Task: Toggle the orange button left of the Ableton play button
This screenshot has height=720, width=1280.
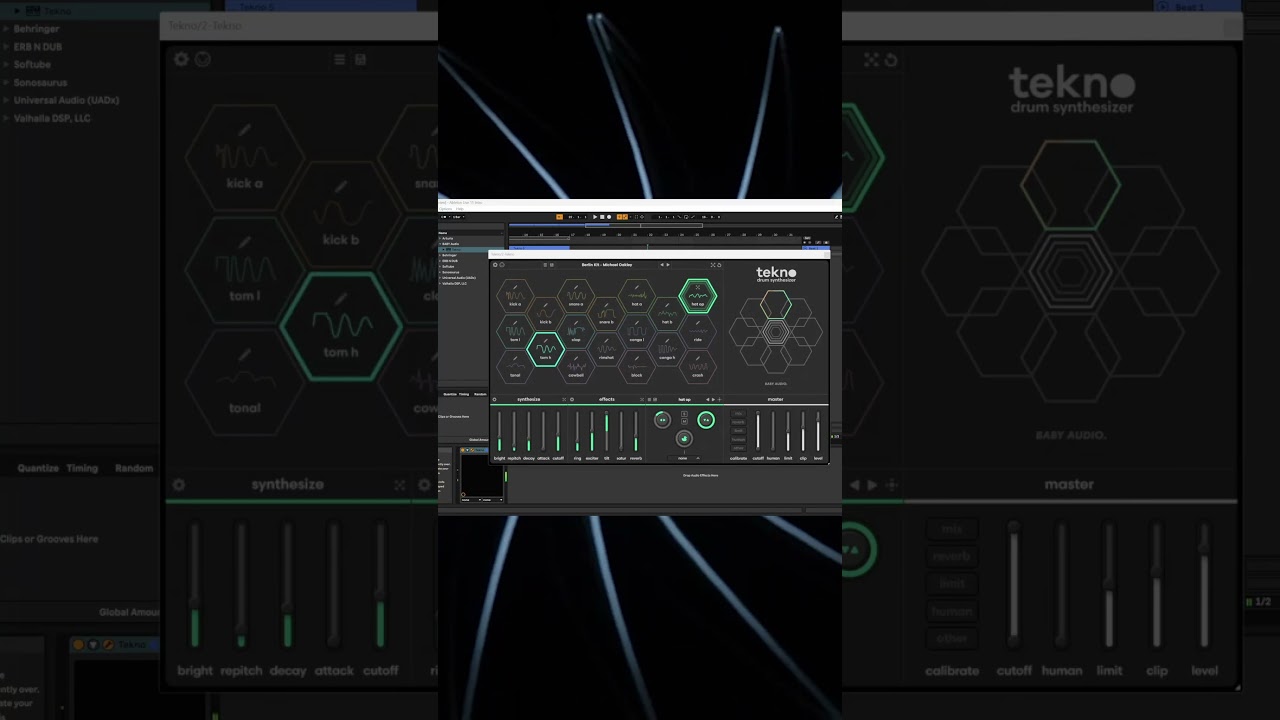Action: click(x=560, y=217)
